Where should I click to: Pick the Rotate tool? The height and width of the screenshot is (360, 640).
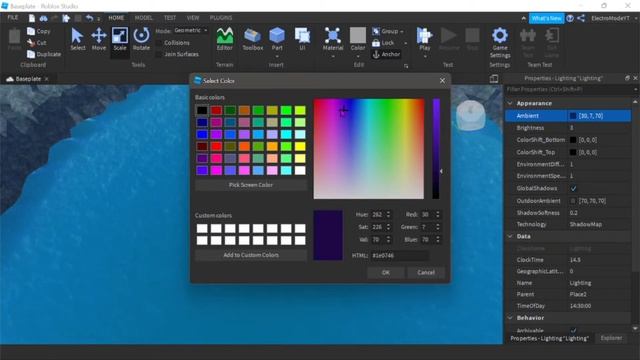tap(141, 36)
